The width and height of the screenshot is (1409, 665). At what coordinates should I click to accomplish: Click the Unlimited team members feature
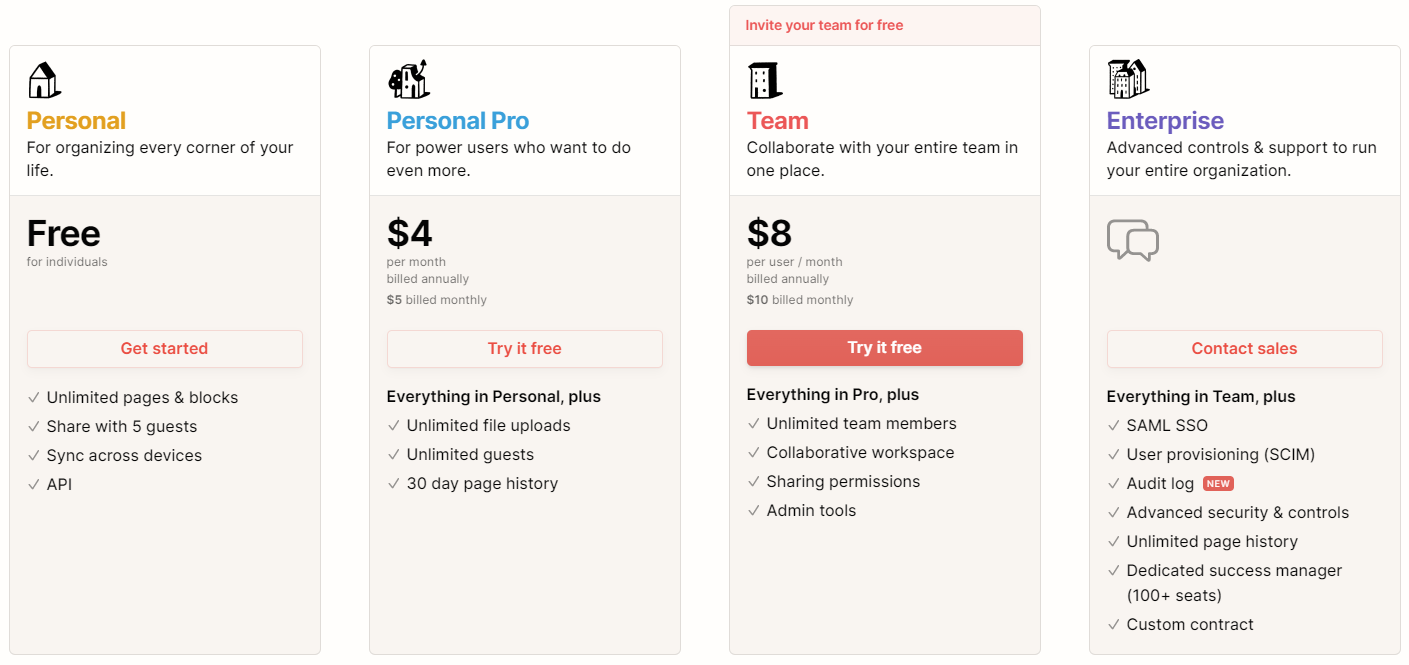click(861, 424)
